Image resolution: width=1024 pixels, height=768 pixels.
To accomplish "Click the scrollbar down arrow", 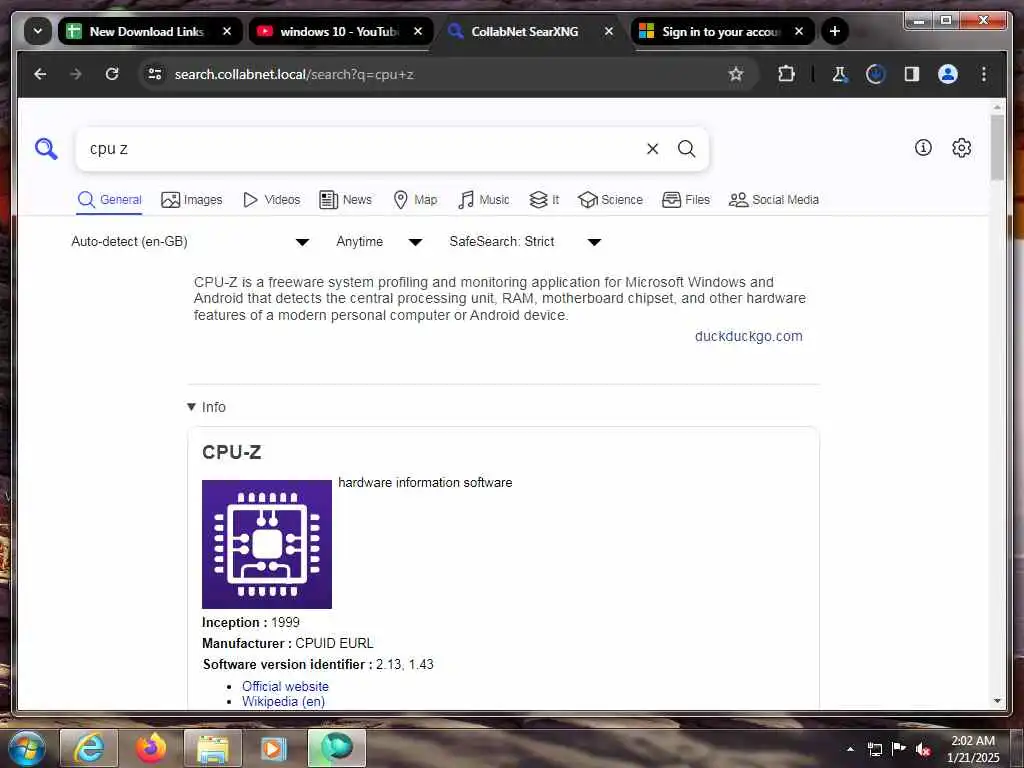I will coord(997,701).
